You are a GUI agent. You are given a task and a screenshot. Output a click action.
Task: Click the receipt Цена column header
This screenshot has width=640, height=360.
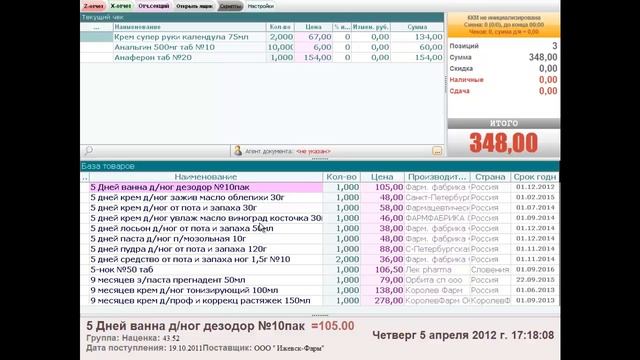[x=313, y=27]
